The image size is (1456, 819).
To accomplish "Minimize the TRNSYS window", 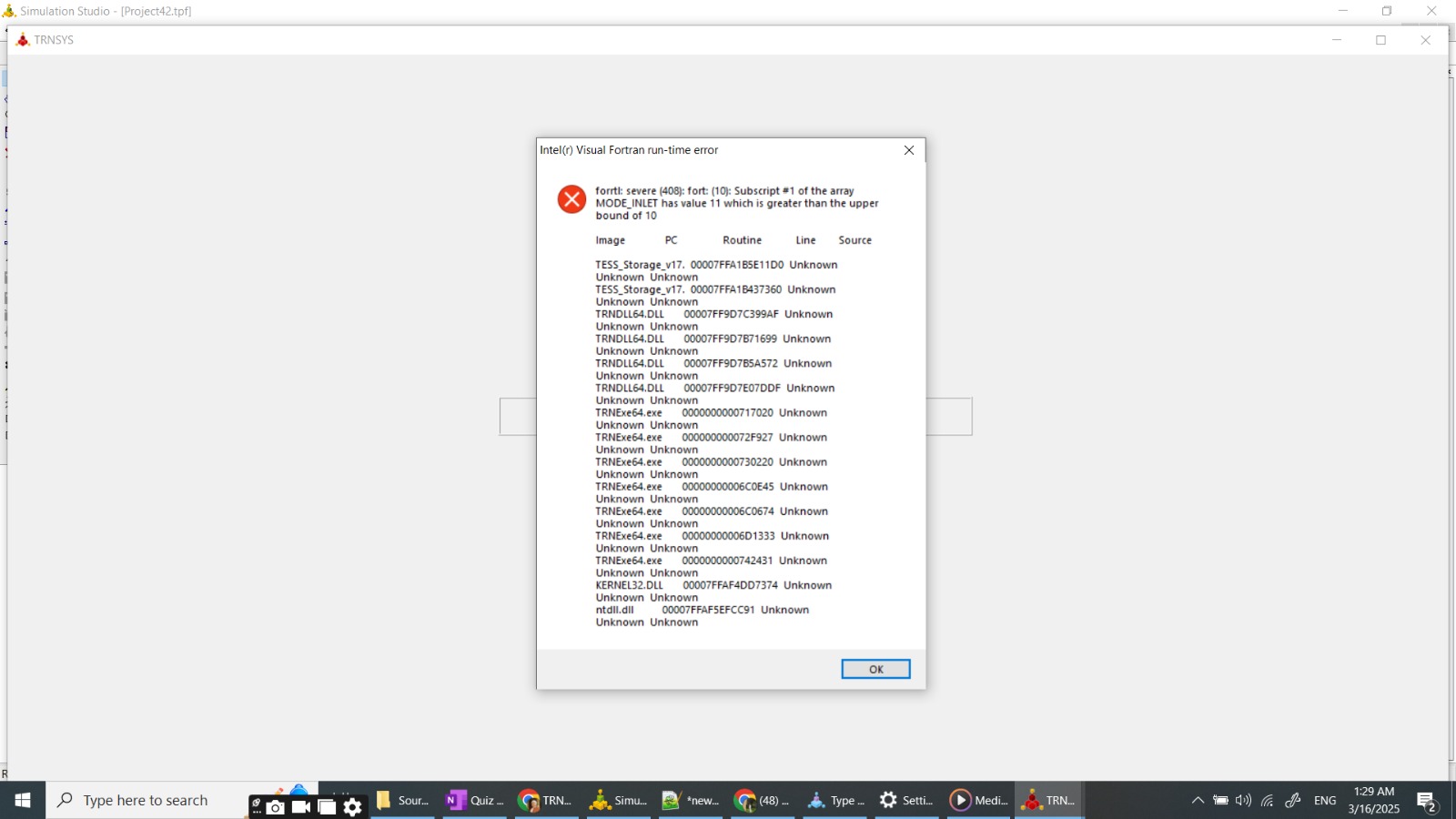I will click(x=1337, y=40).
